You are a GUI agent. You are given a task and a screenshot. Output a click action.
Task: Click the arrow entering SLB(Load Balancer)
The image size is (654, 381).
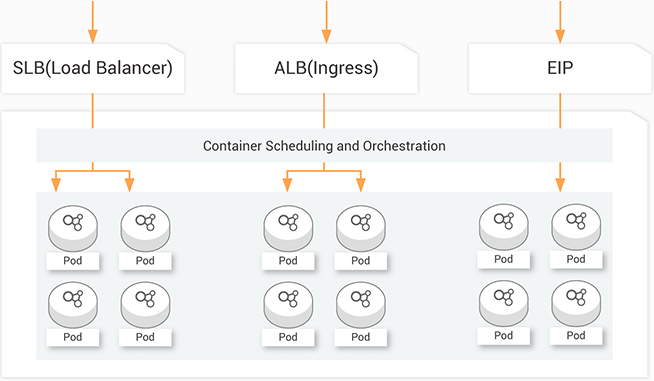93,22
